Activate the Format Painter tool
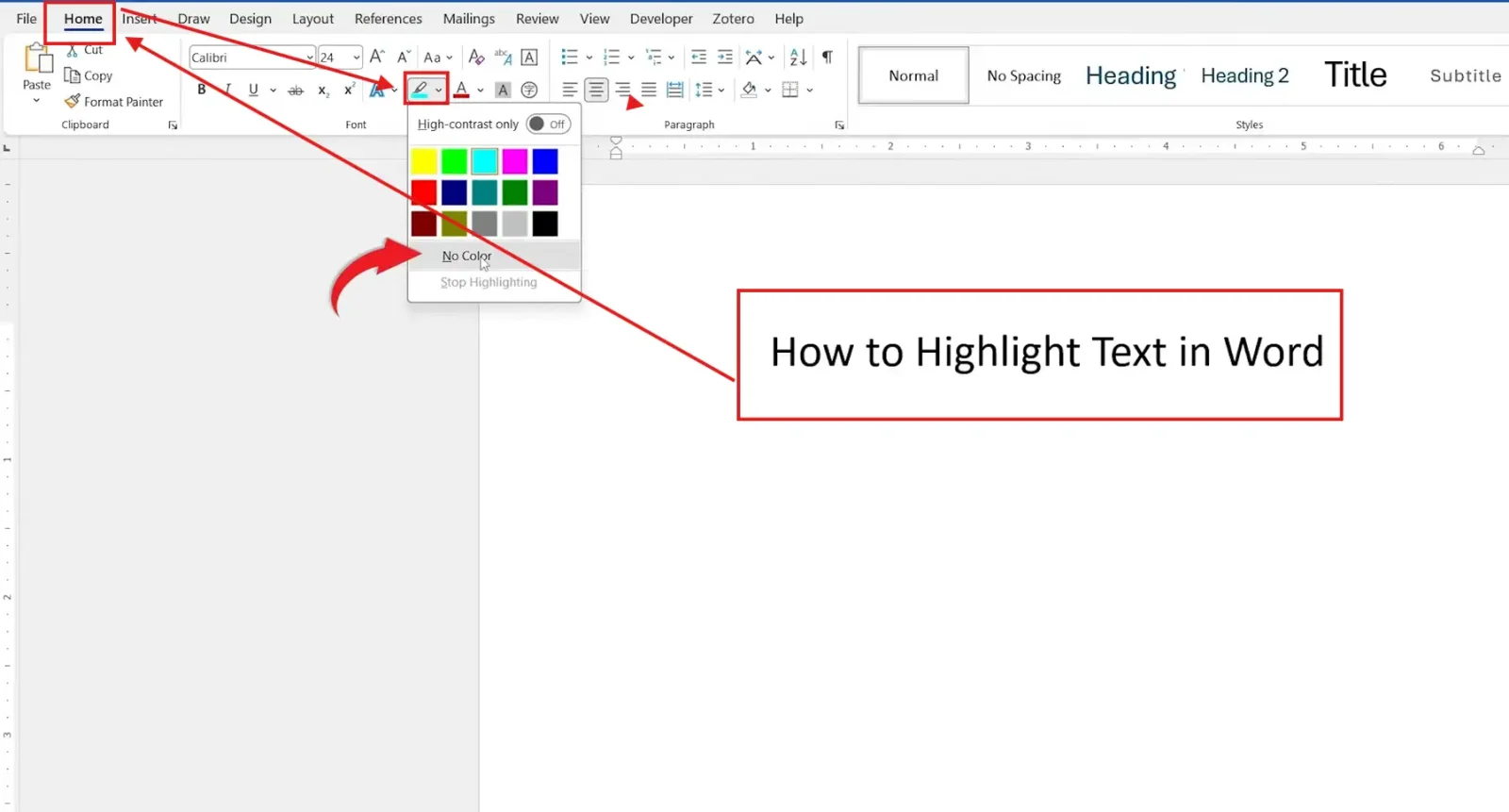 coord(113,102)
